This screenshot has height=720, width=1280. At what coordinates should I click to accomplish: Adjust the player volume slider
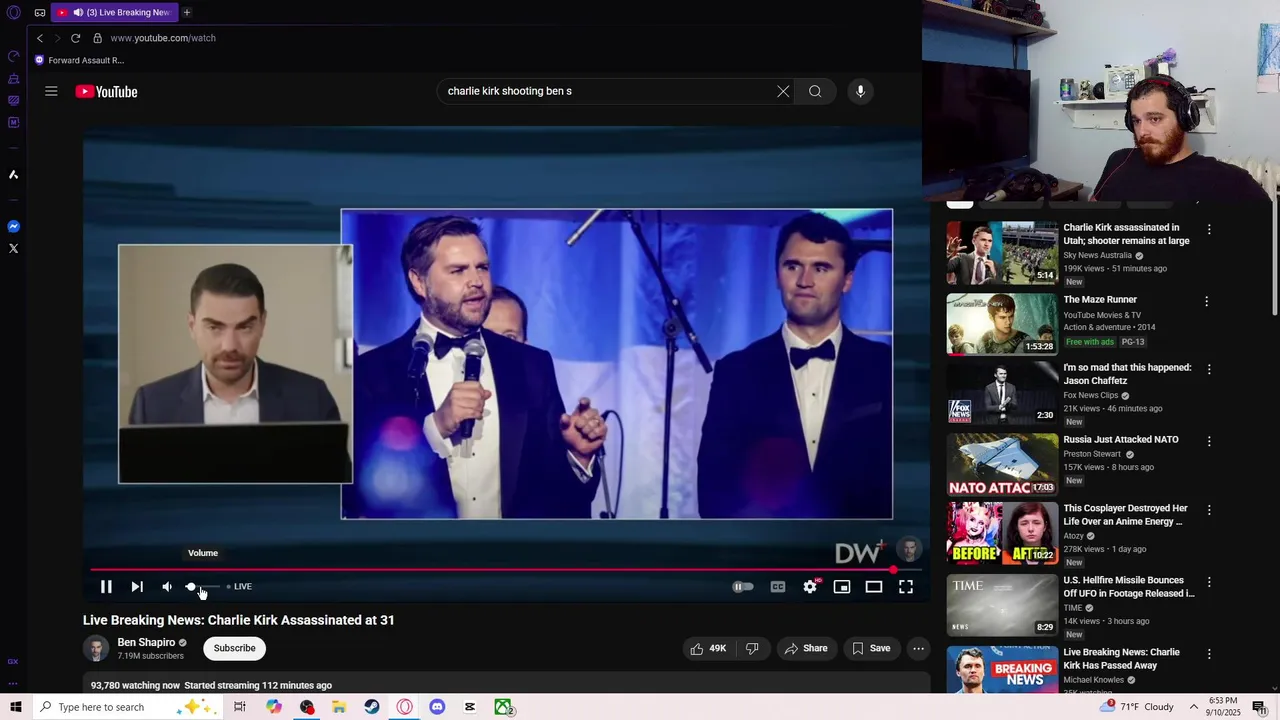coord(201,587)
